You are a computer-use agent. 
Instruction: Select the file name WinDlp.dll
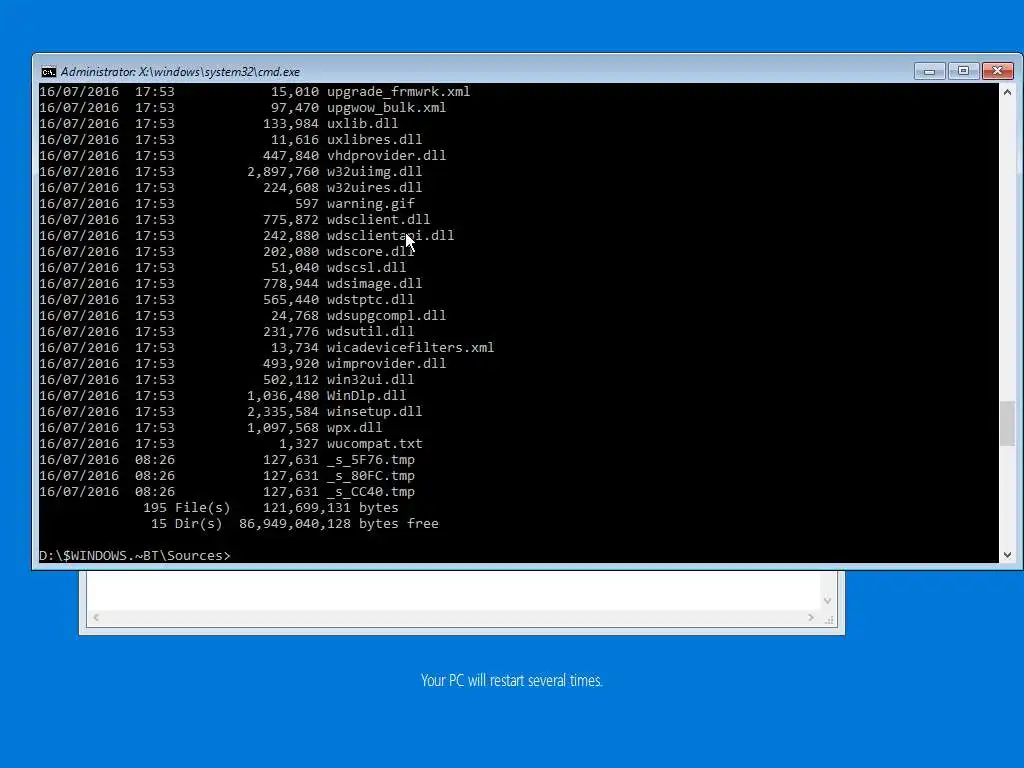[366, 396]
